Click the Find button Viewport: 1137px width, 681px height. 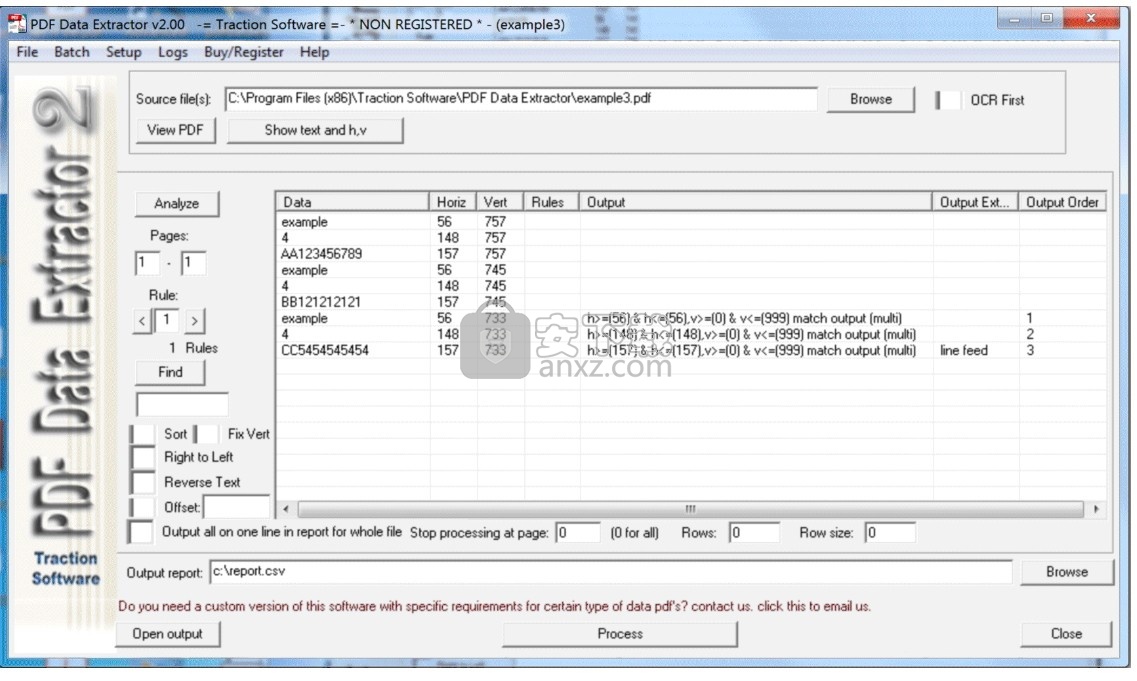point(170,372)
